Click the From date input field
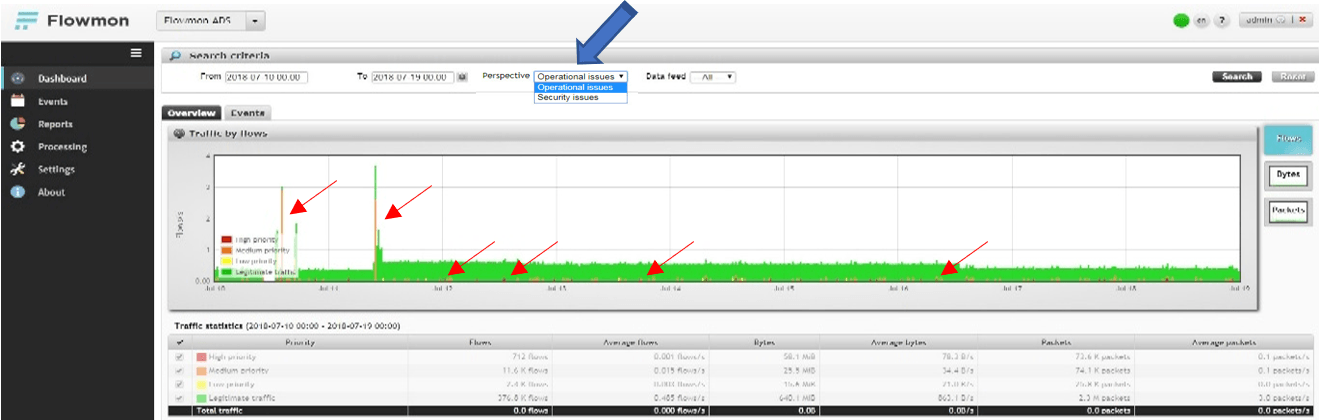The image size is (1319, 420). pyautogui.click(x=266, y=77)
